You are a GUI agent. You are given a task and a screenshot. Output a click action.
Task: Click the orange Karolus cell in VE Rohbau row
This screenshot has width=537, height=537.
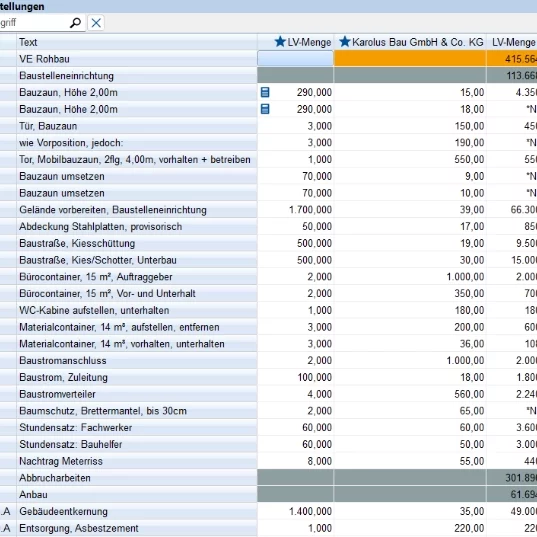tap(410, 59)
